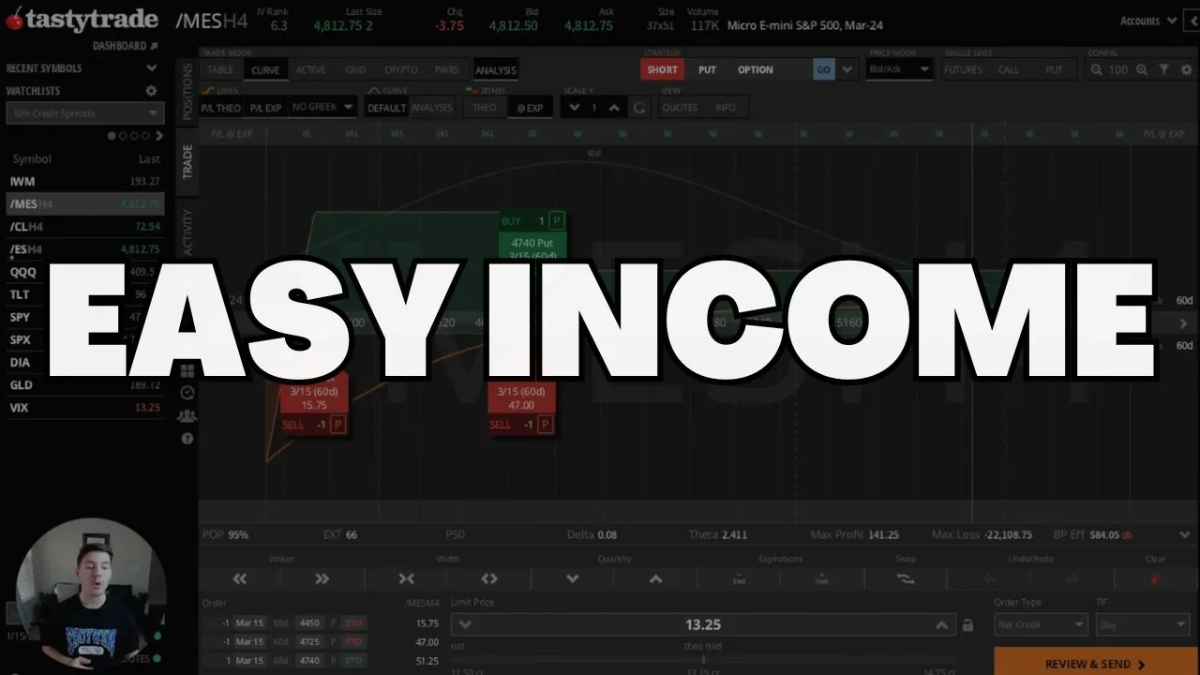
Task: Open the clock icon in the side strip
Action: coord(187,392)
